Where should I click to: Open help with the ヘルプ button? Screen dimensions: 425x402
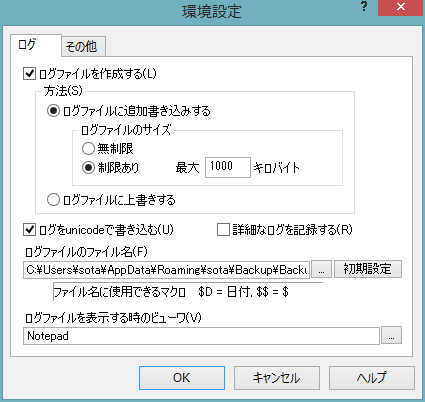(372, 378)
